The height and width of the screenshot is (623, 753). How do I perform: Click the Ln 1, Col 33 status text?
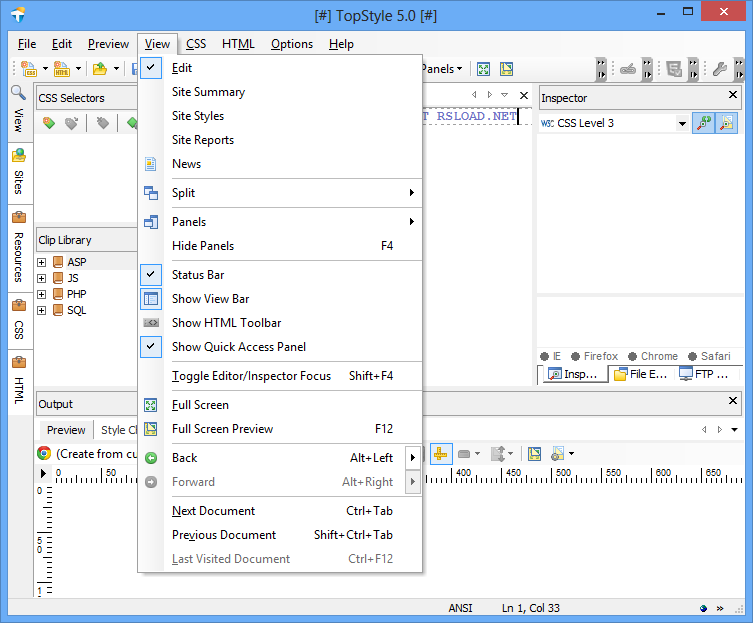point(531,608)
